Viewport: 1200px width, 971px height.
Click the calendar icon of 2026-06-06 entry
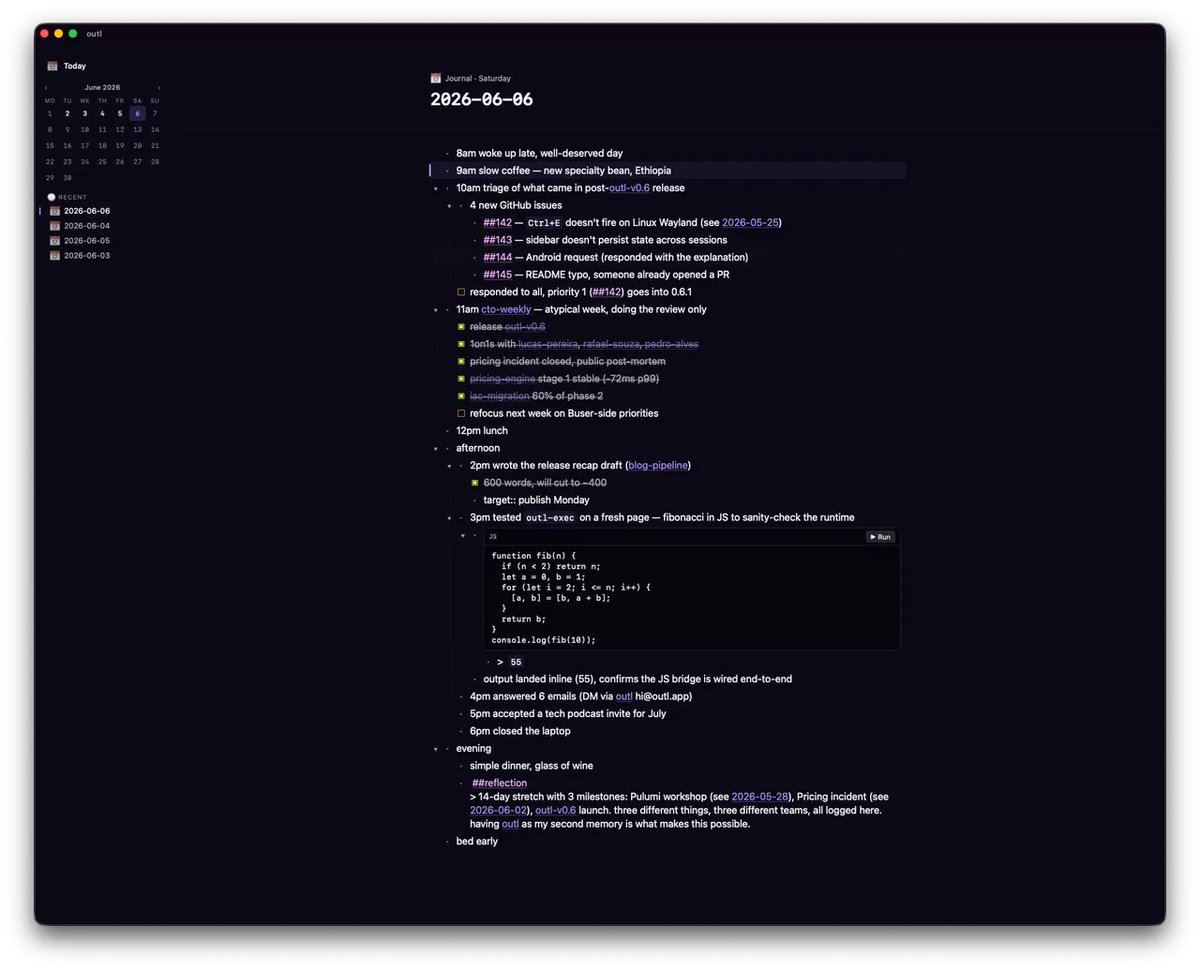pos(55,211)
